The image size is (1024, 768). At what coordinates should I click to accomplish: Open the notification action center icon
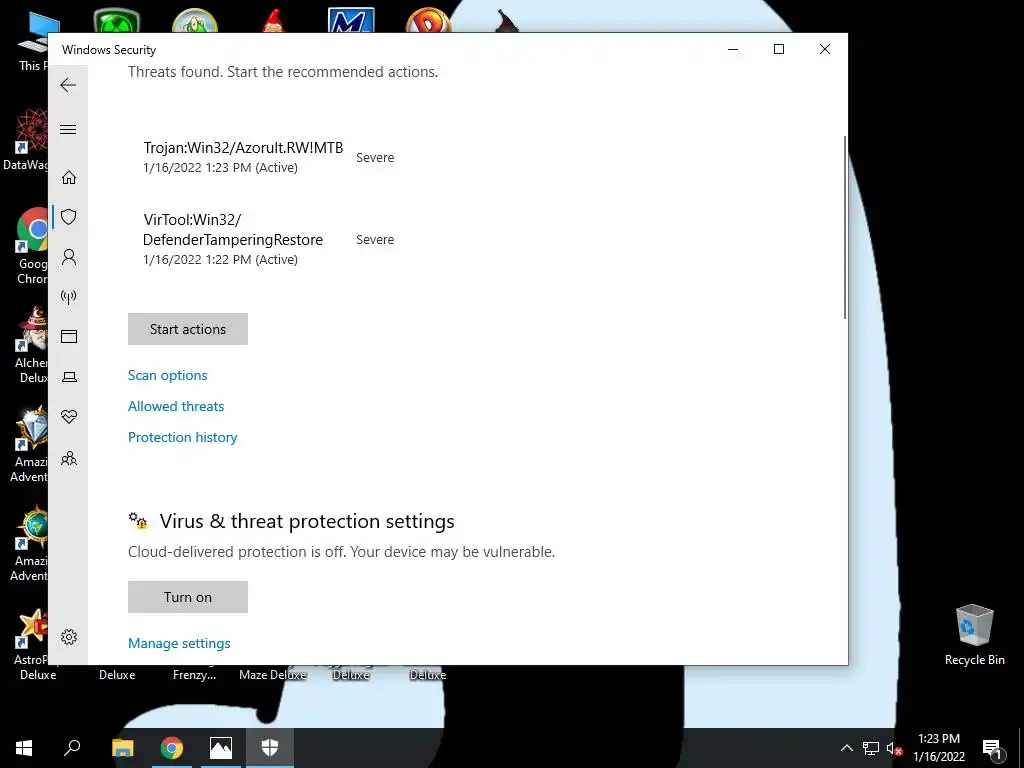[x=991, y=748]
